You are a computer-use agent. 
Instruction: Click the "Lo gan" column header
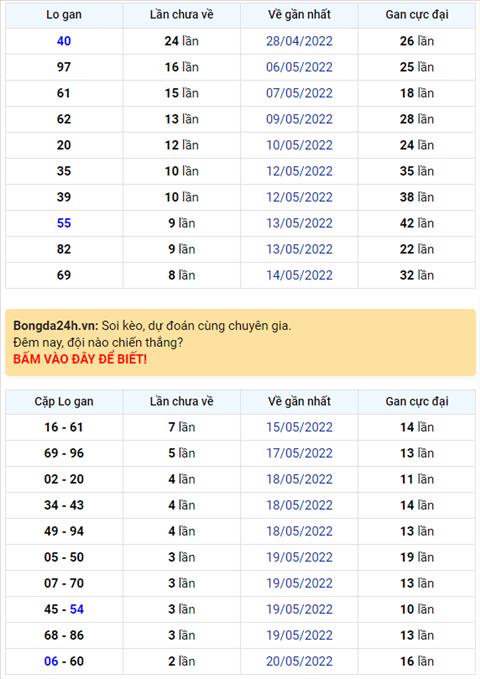click(x=64, y=15)
